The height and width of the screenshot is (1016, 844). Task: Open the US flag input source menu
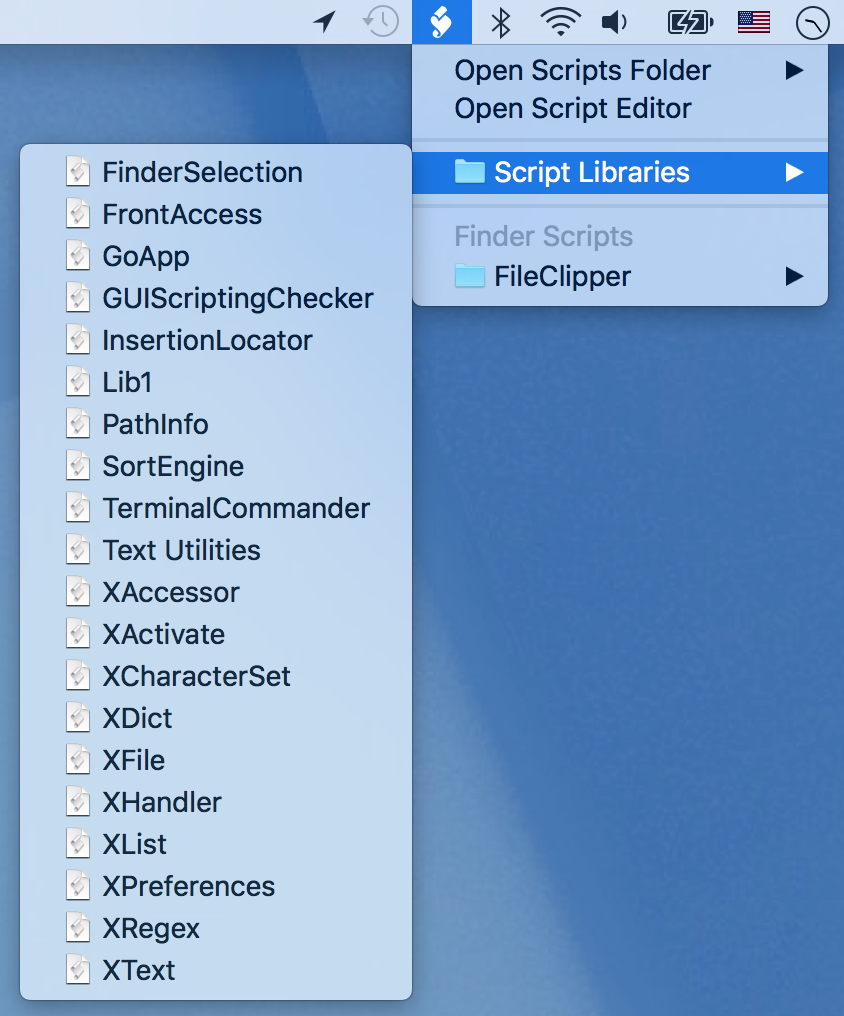point(753,21)
